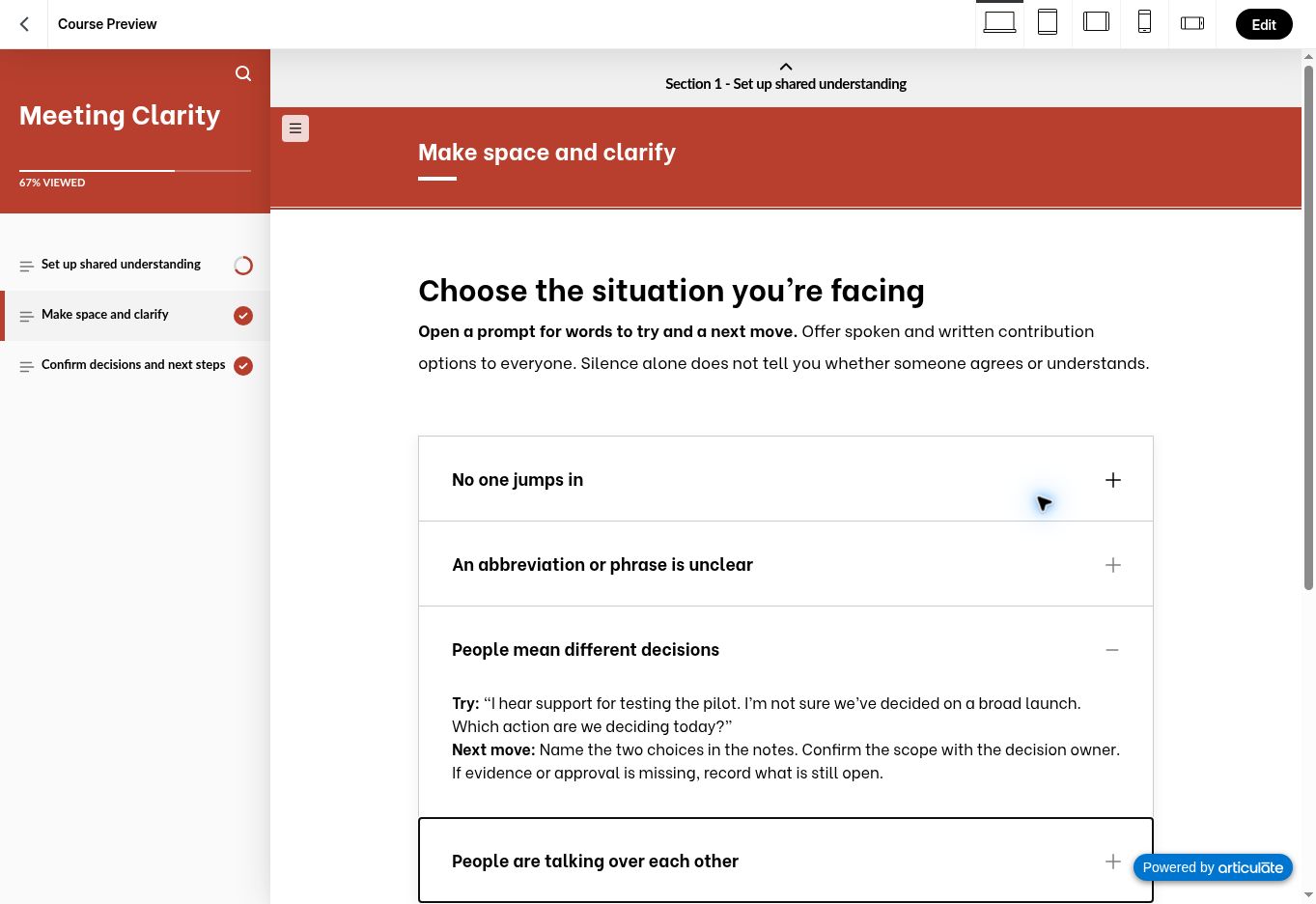Click the Choose the situation you're facing heading

pos(671,291)
